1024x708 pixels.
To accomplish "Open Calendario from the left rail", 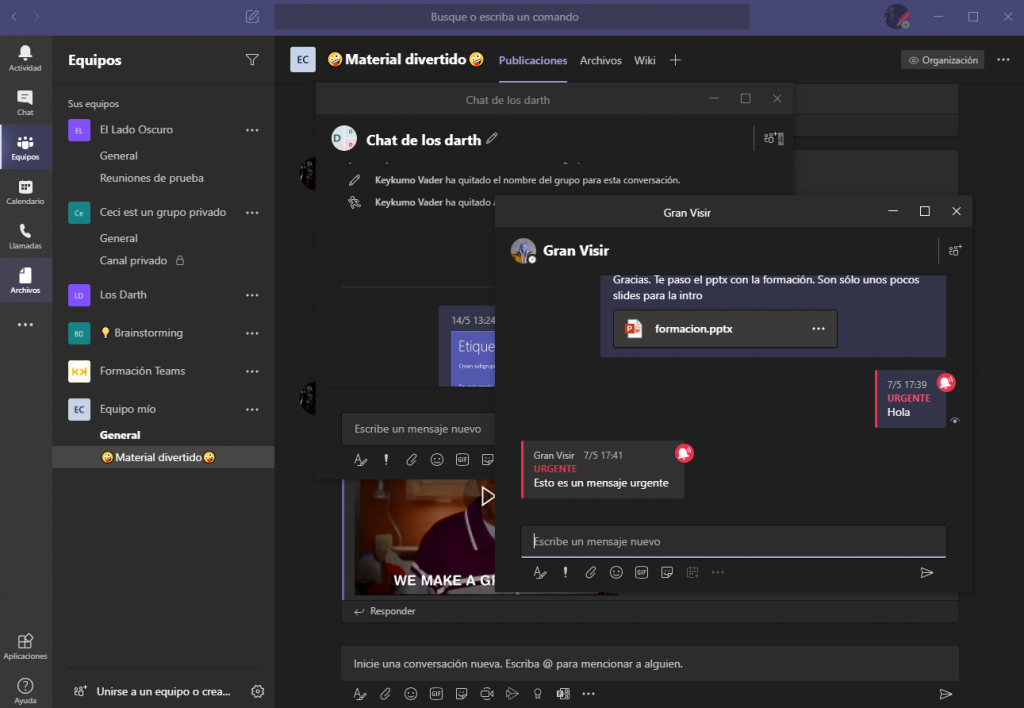I will [25, 190].
